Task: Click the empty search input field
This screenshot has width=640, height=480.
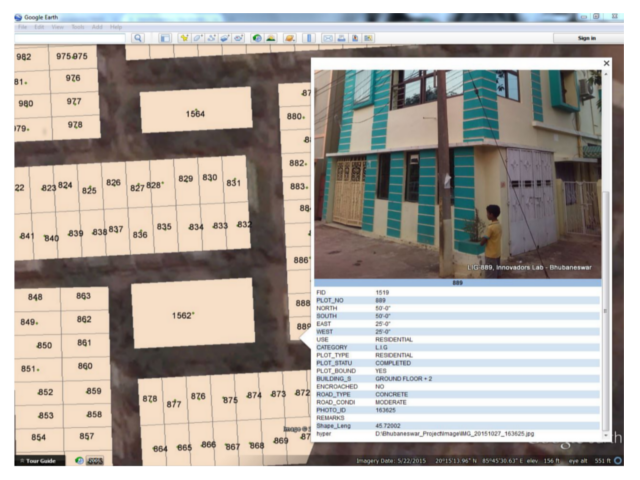Action: pos(70,38)
